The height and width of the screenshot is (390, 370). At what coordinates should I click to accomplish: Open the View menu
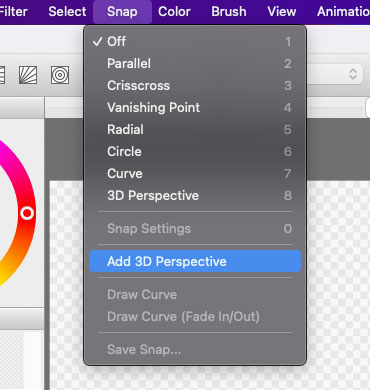282,12
